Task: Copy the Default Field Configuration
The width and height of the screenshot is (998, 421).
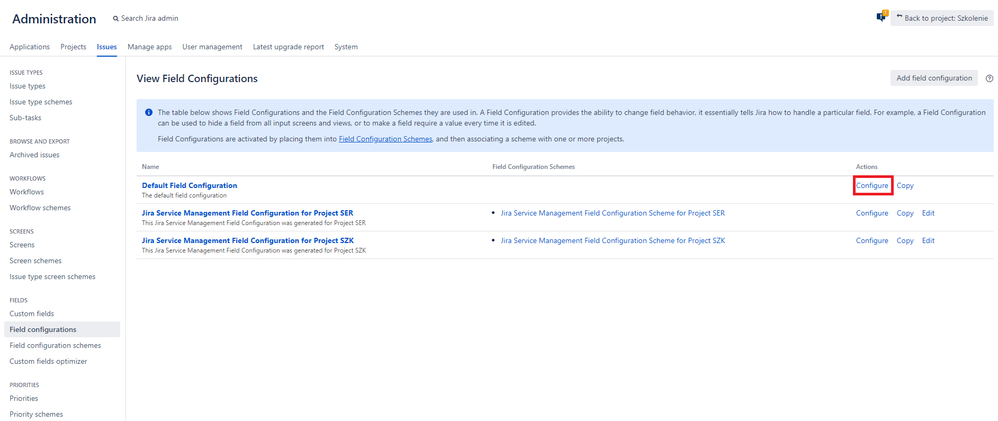Action: tap(905, 185)
